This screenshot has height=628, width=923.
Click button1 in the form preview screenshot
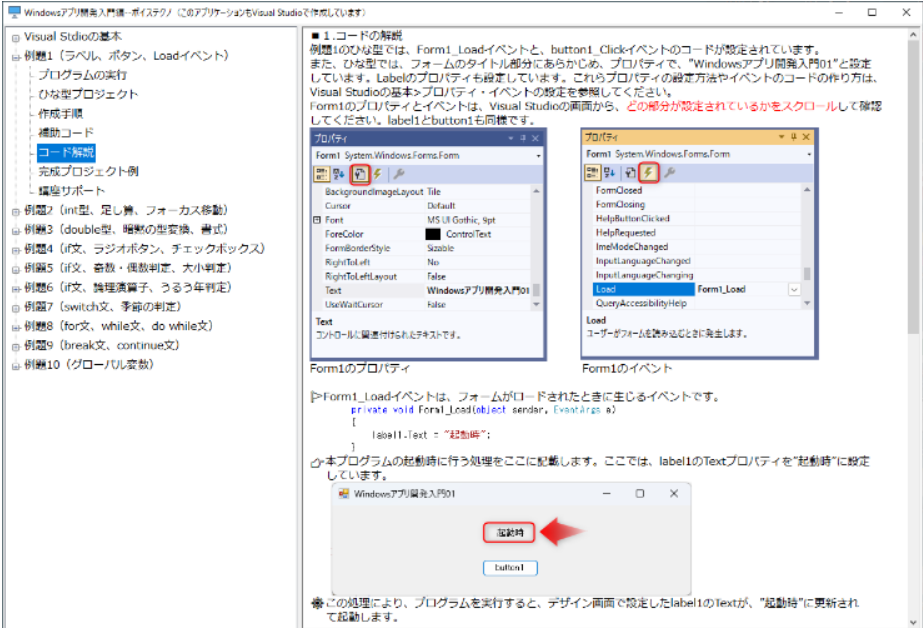click(x=512, y=567)
